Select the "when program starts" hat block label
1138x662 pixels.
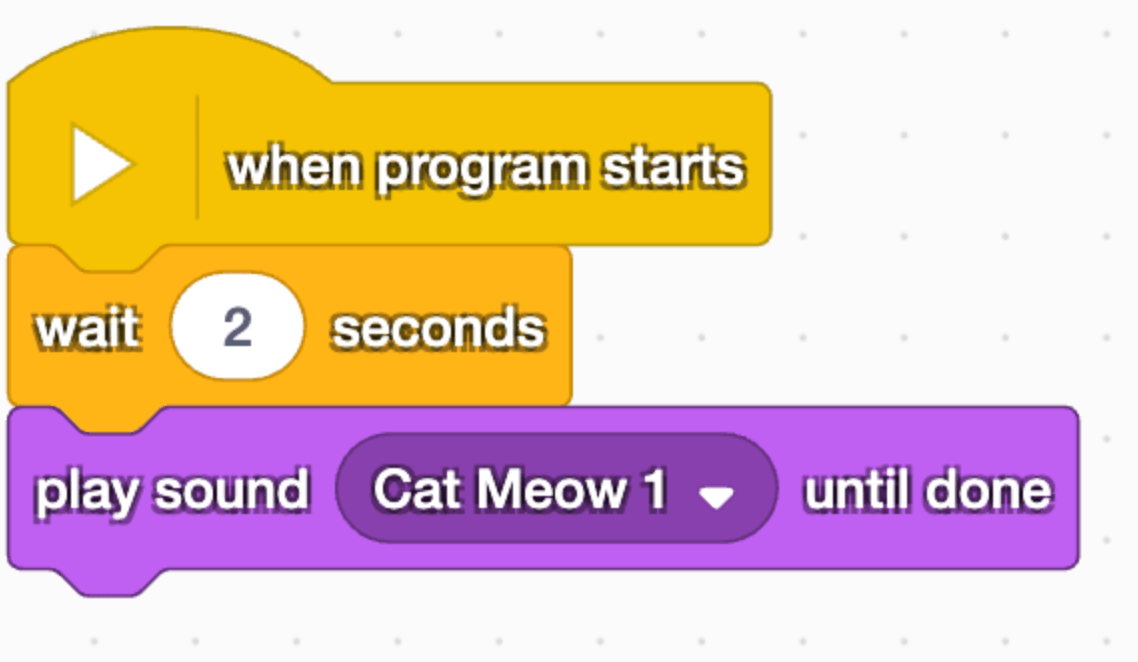point(486,169)
